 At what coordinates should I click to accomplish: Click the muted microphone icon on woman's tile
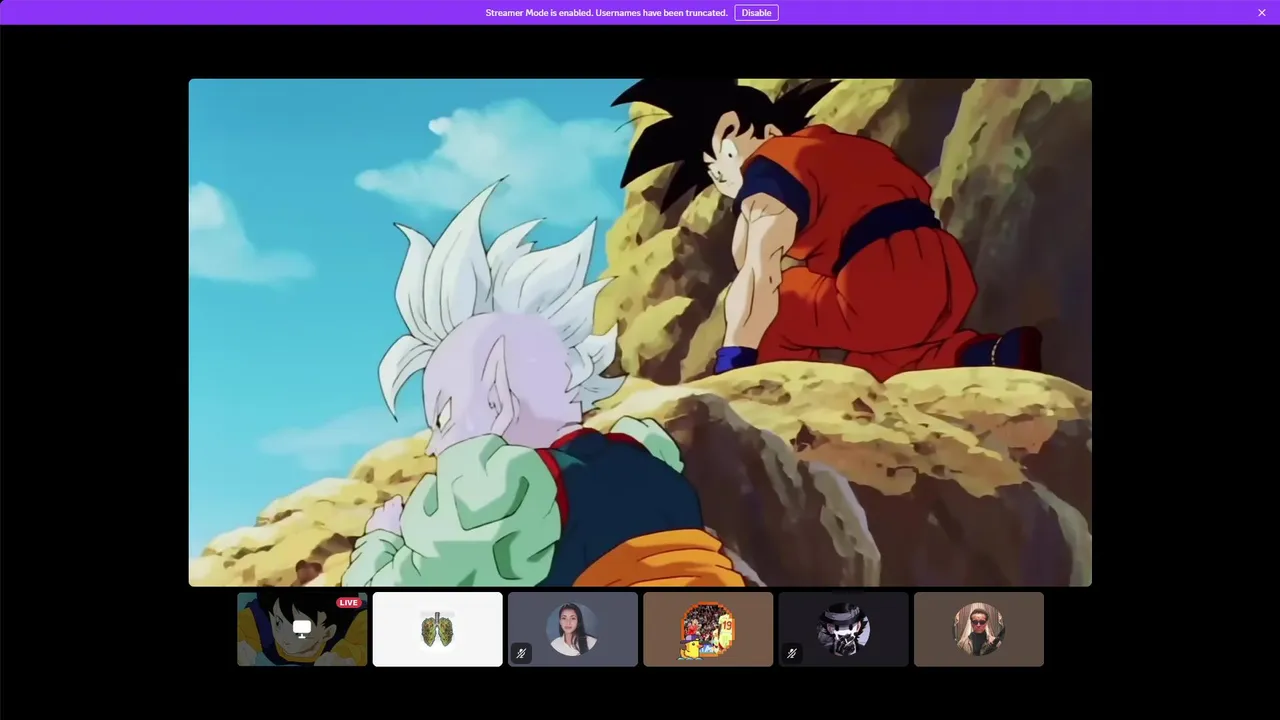point(521,653)
